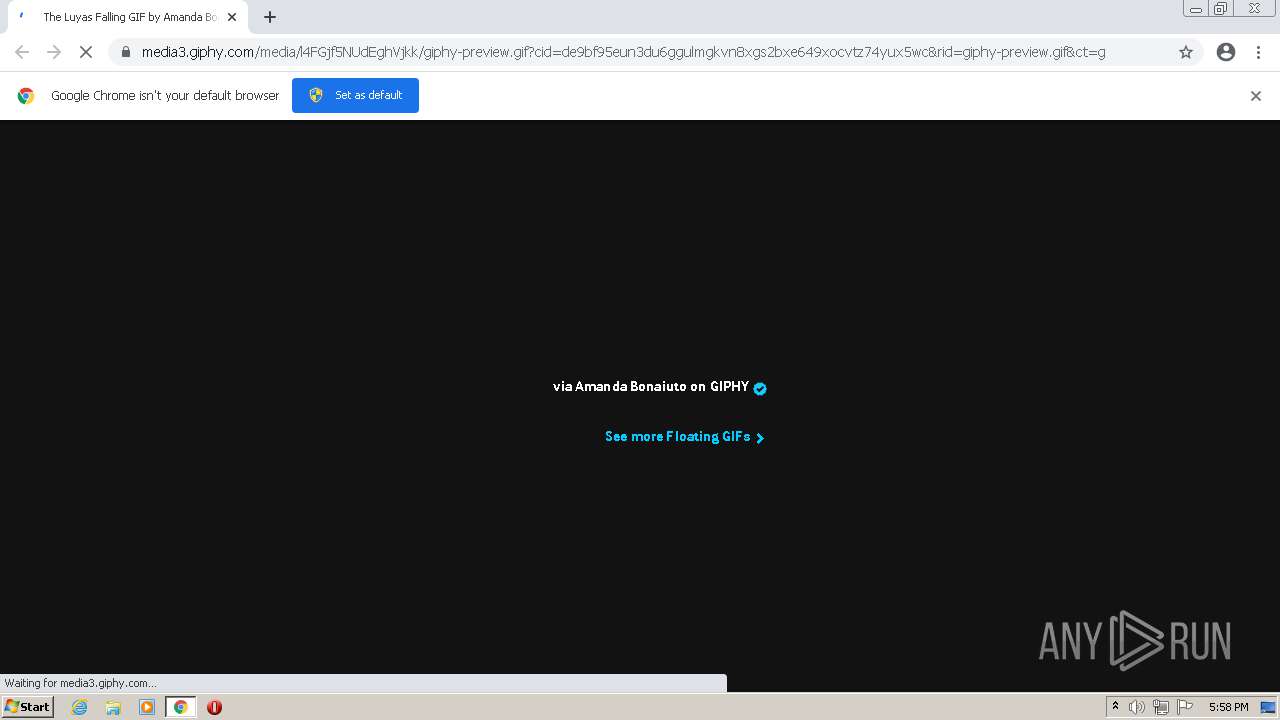The width and height of the screenshot is (1280, 720).
Task: Open File Explorer from taskbar
Action: tap(113, 707)
